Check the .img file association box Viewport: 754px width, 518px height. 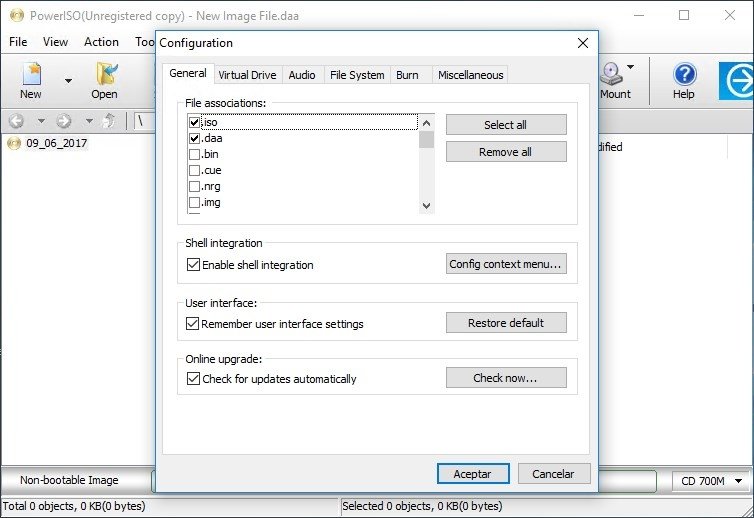point(194,202)
